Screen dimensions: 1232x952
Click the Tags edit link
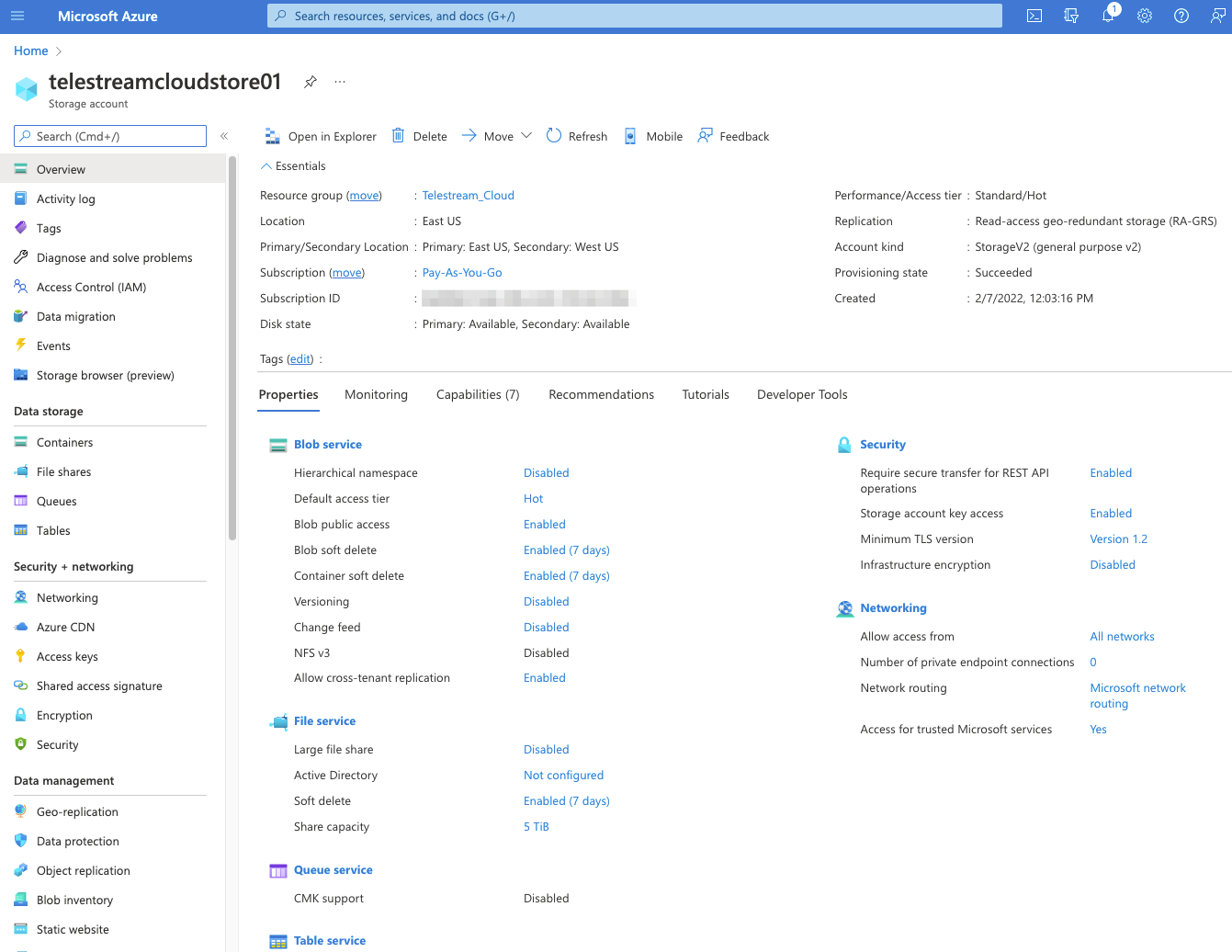300,358
